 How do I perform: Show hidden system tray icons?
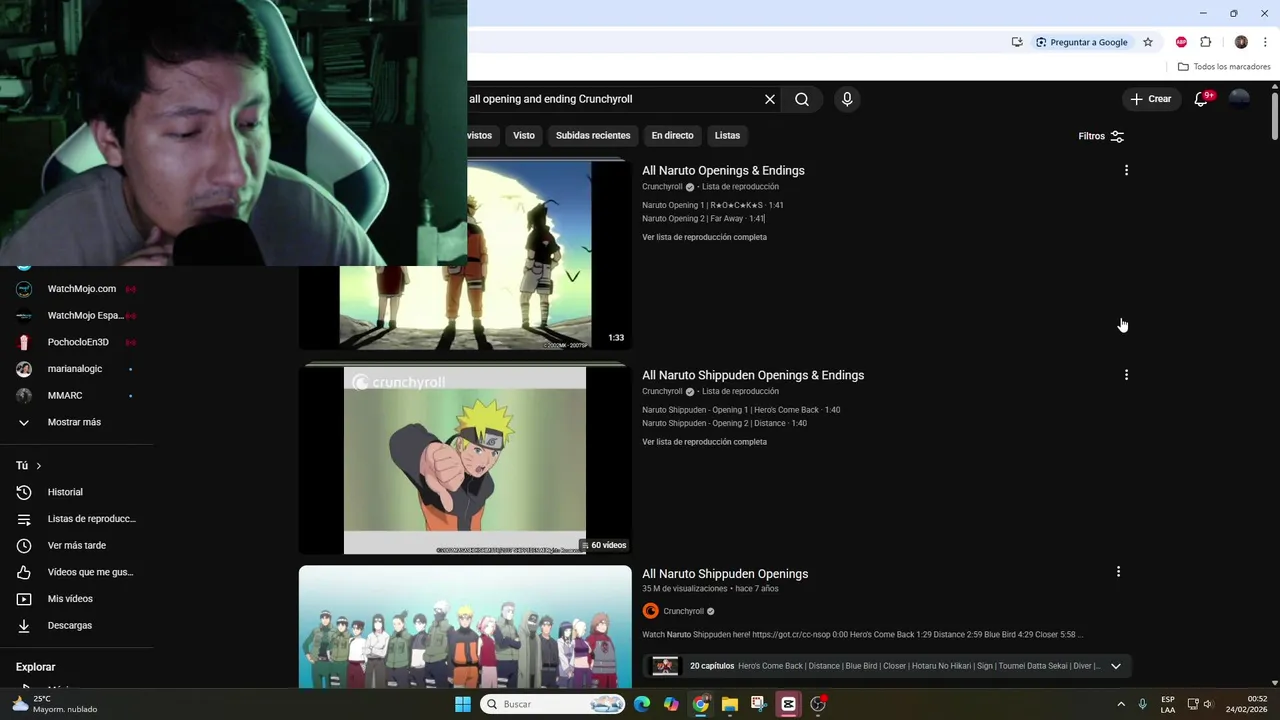click(x=1121, y=704)
